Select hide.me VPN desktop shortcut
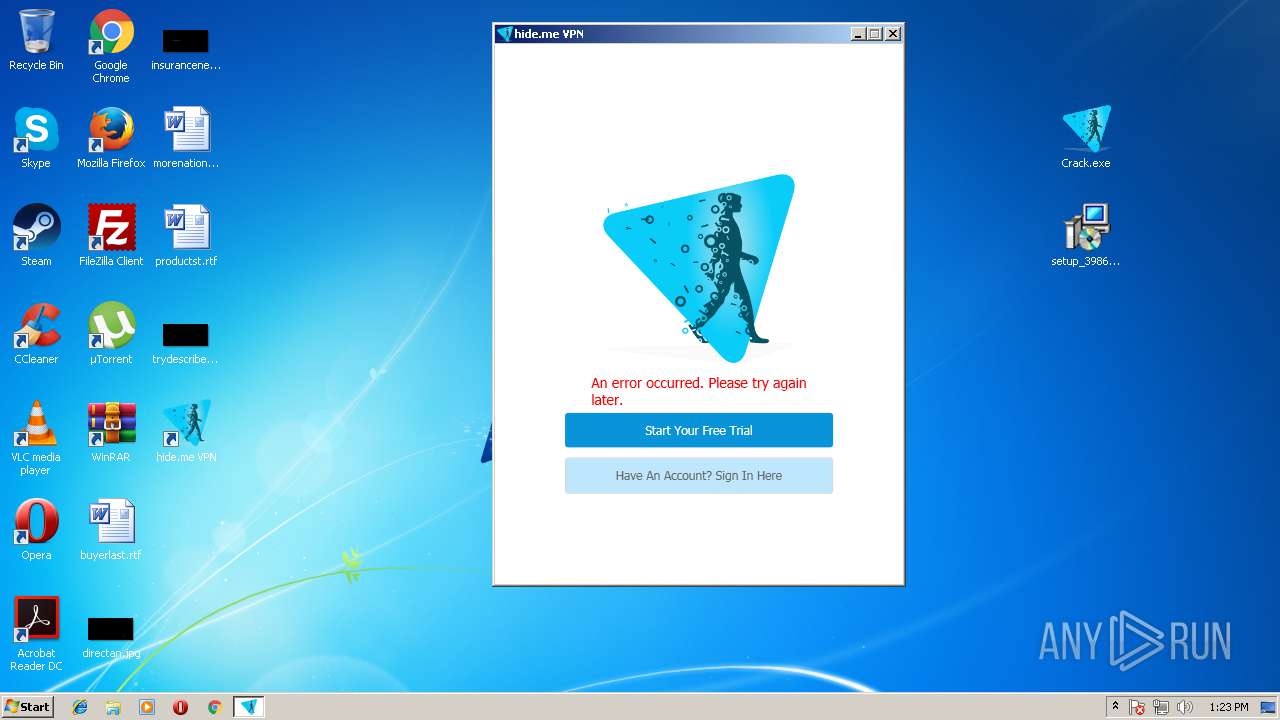1280x720 pixels. click(x=186, y=432)
